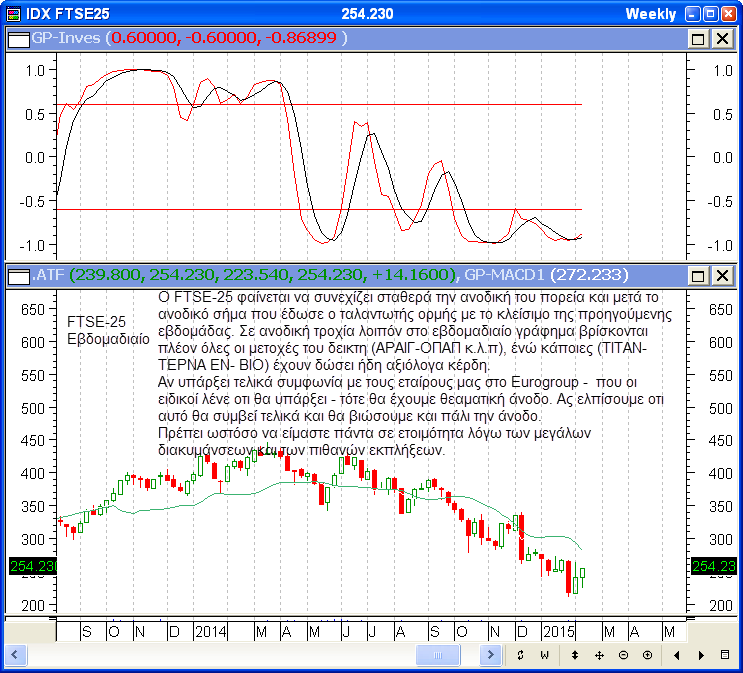Close the GP-Inves indicator pane
Image resolution: width=743 pixels, height=673 pixels.
point(722,38)
